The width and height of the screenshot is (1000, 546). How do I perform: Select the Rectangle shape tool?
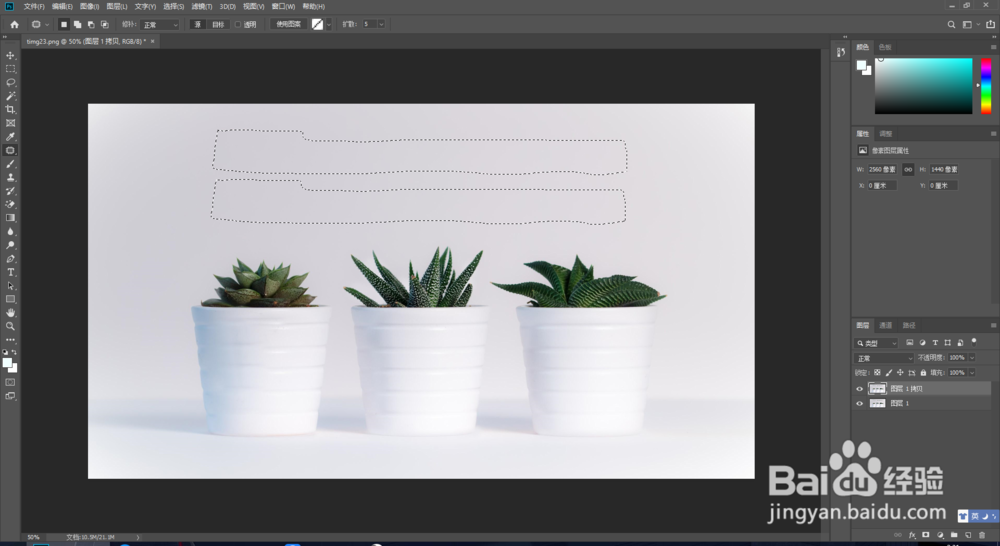point(10,299)
